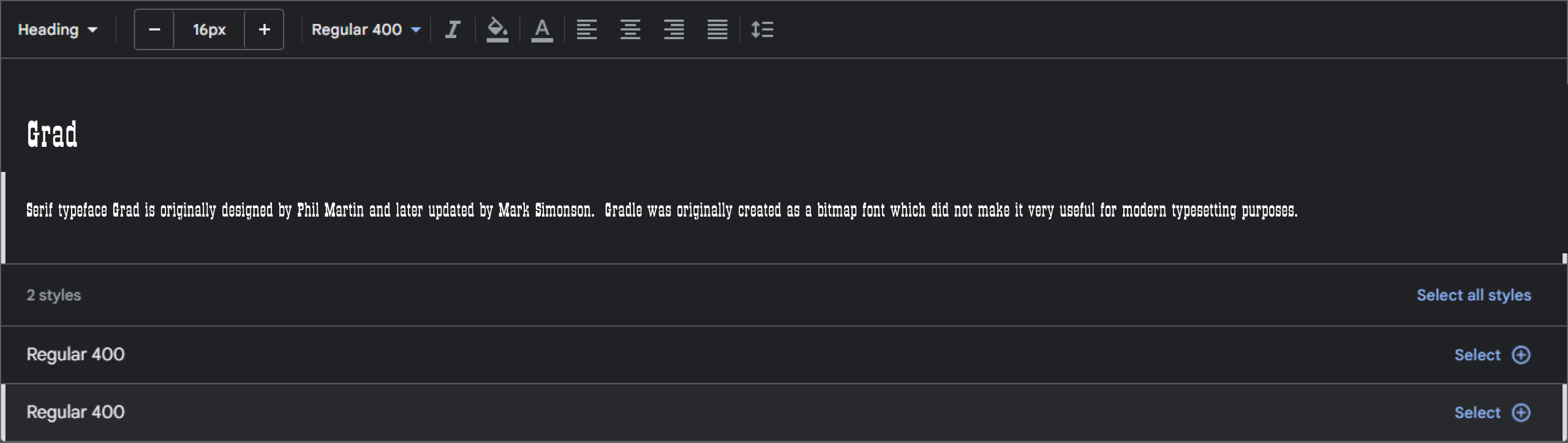Viewport: 1568px width, 443px height.
Task: Center align the preview text
Action: 630,29
